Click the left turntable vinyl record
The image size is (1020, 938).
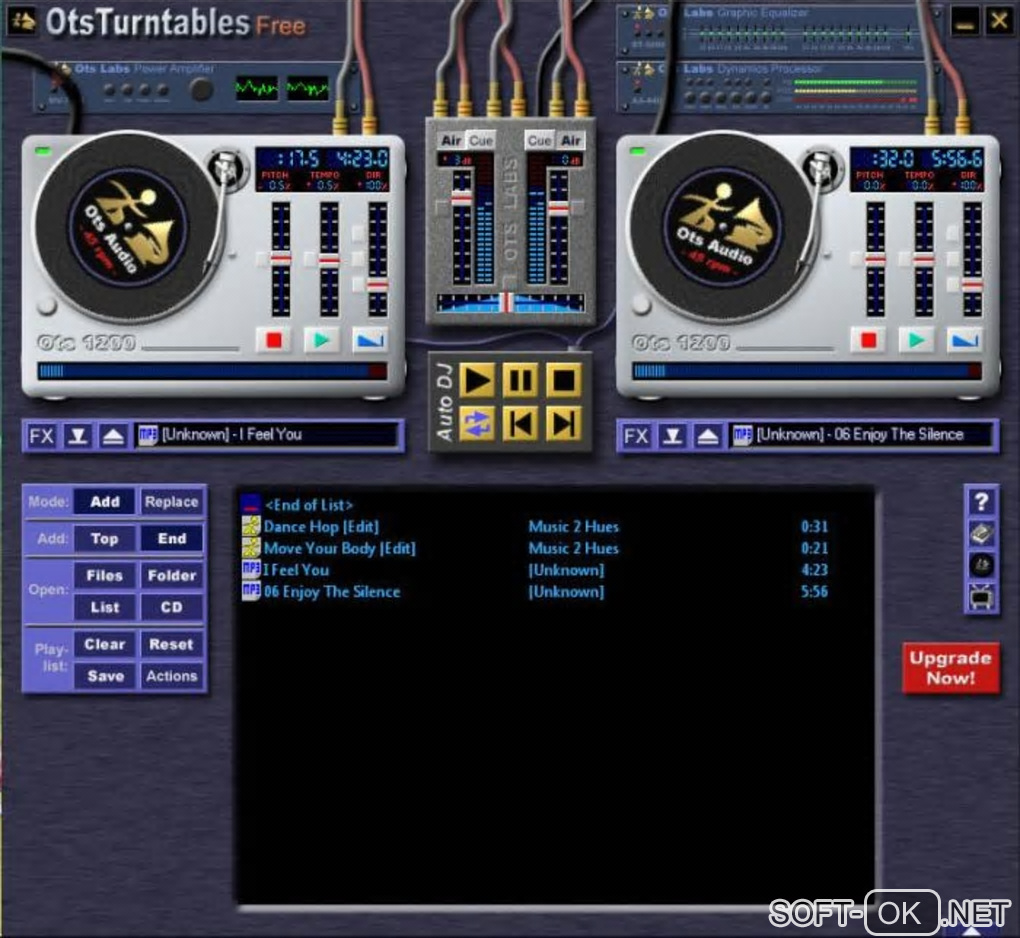[x=128, y=227]
